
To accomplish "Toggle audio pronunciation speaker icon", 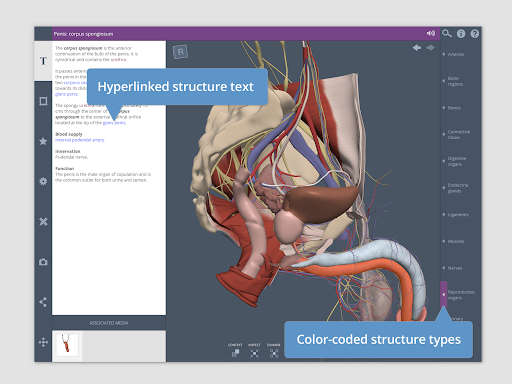I will [431, 33].
